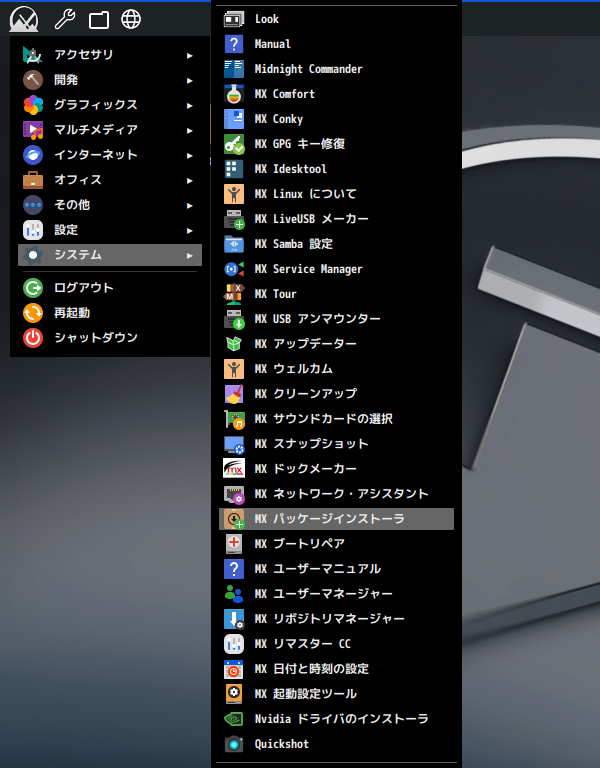
Task: Open MX ユーザーマニュアル entry
Action: (x=336, y=569)
